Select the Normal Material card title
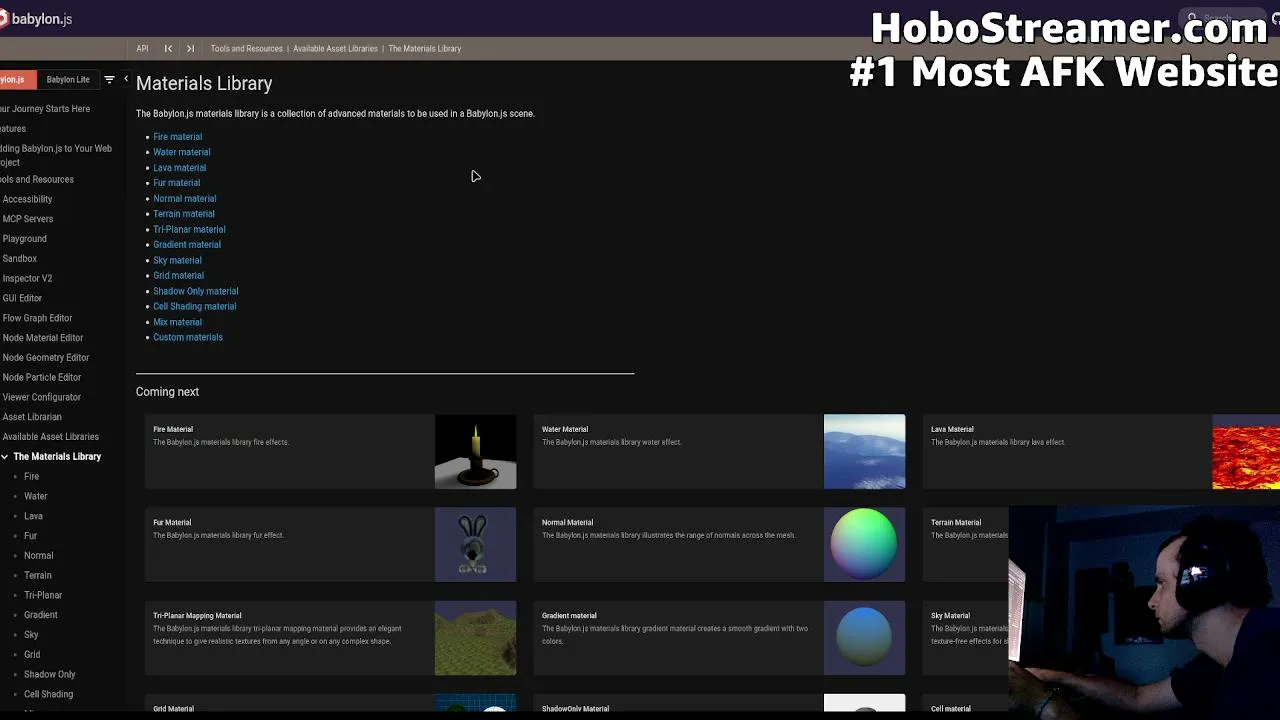 [x=567, y=523]
